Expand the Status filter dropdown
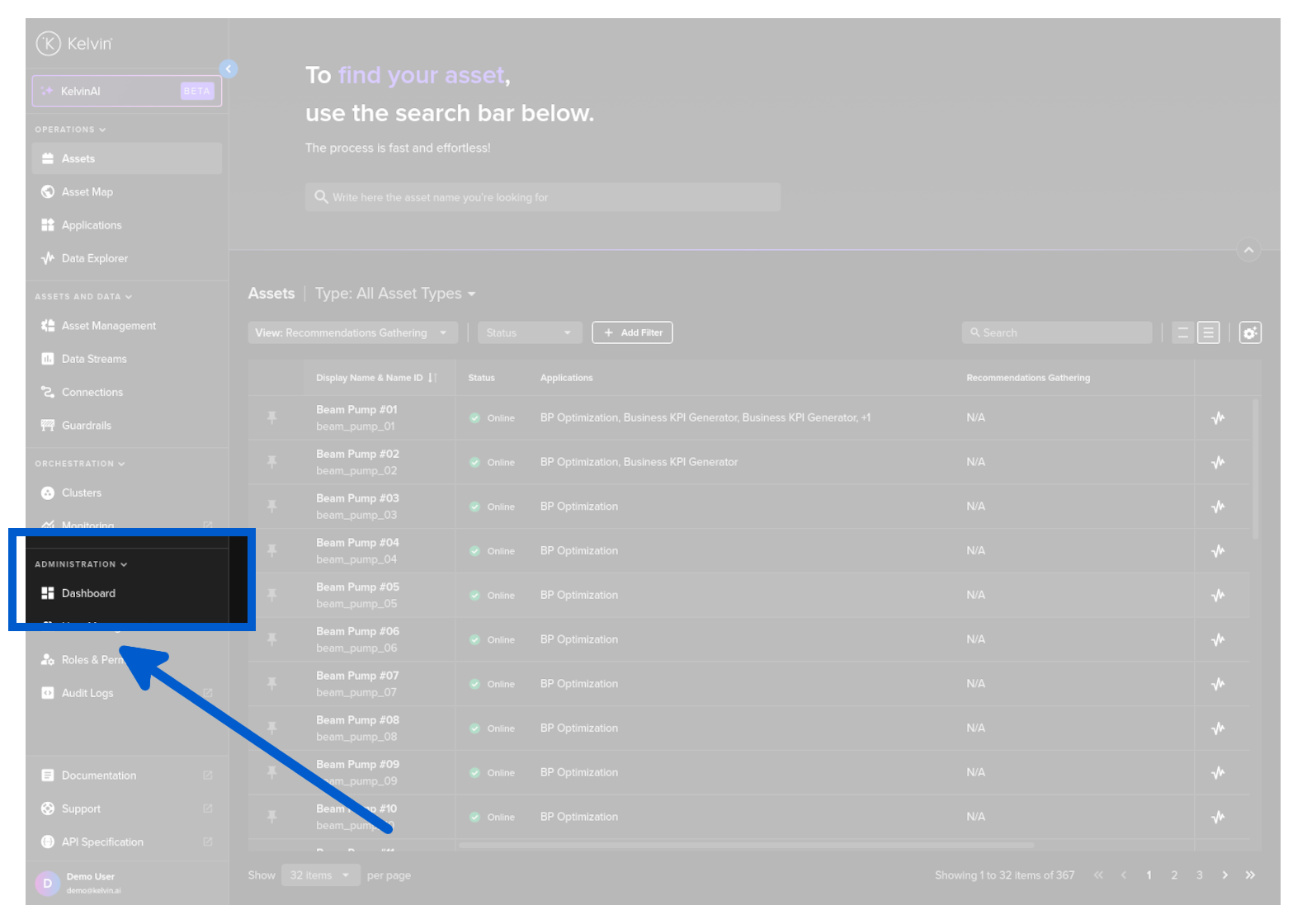Image resolution: width=1307 pixels, height=924 pixels. 529,332
